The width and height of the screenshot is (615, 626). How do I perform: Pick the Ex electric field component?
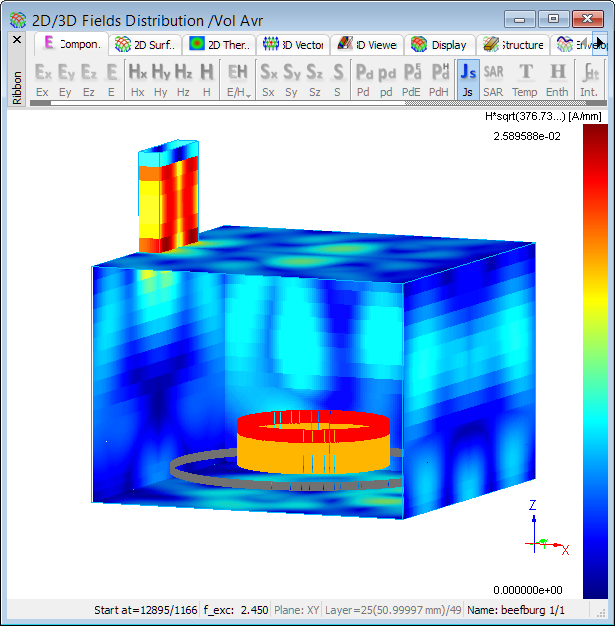[x=42, y=78]
